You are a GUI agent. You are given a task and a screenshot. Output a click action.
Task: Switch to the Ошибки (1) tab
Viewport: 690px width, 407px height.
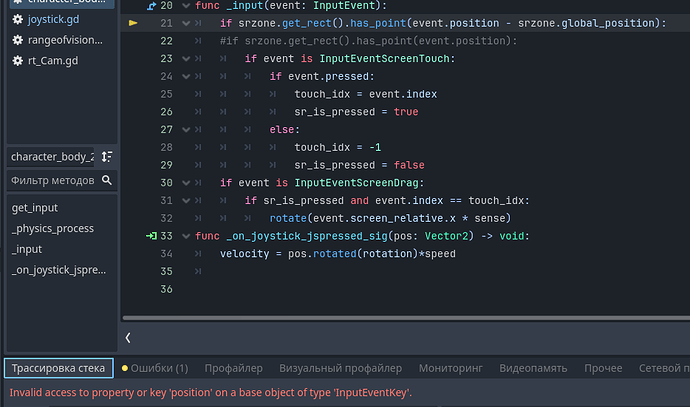pos(155,368)
